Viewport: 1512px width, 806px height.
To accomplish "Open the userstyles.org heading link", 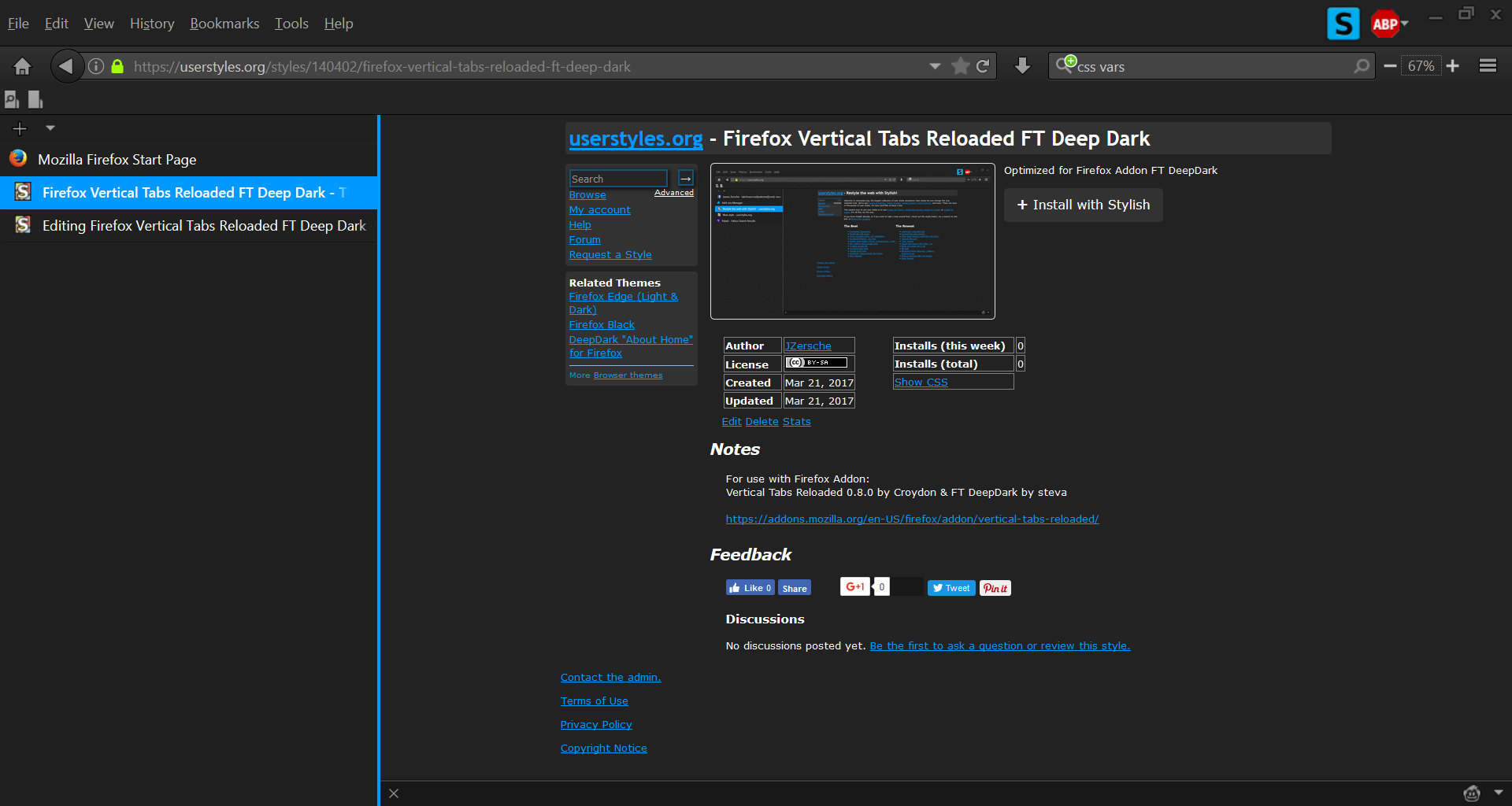I will [636, 139].
